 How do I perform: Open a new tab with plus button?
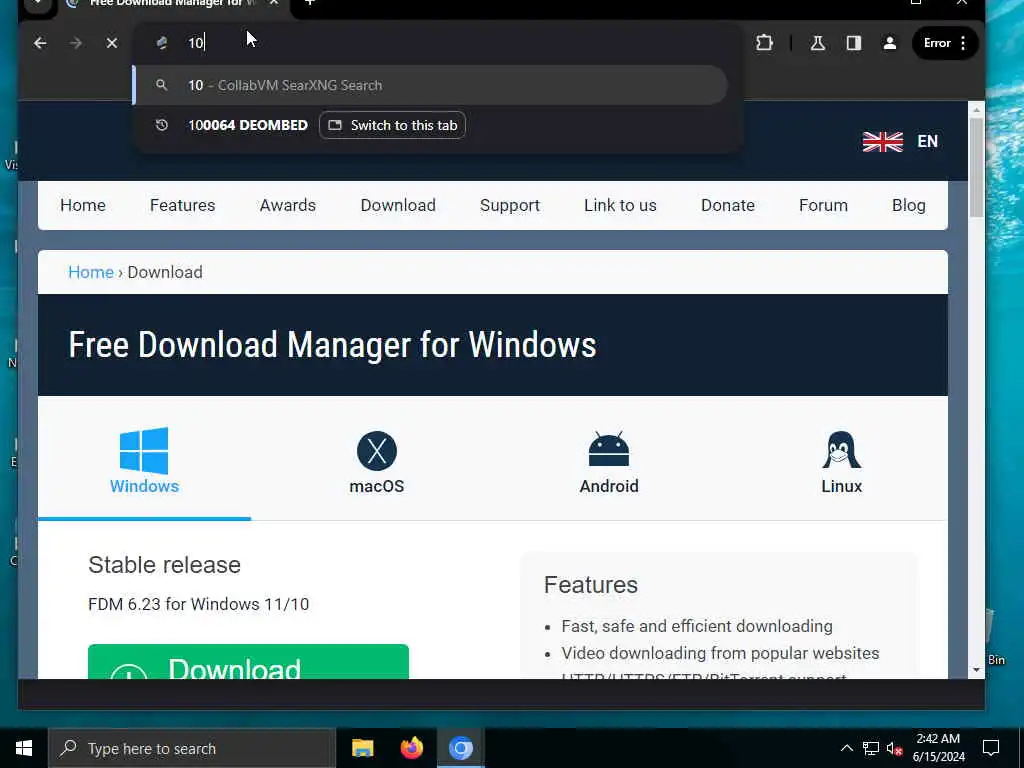coord(310,3)
